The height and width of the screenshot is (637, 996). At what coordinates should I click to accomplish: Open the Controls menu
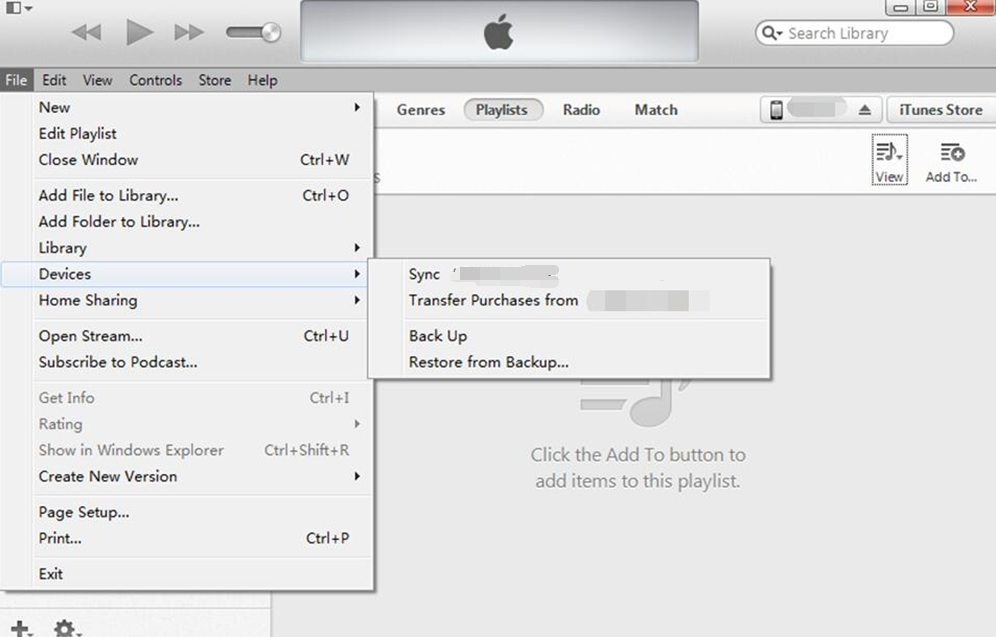(x=156, y=80)
